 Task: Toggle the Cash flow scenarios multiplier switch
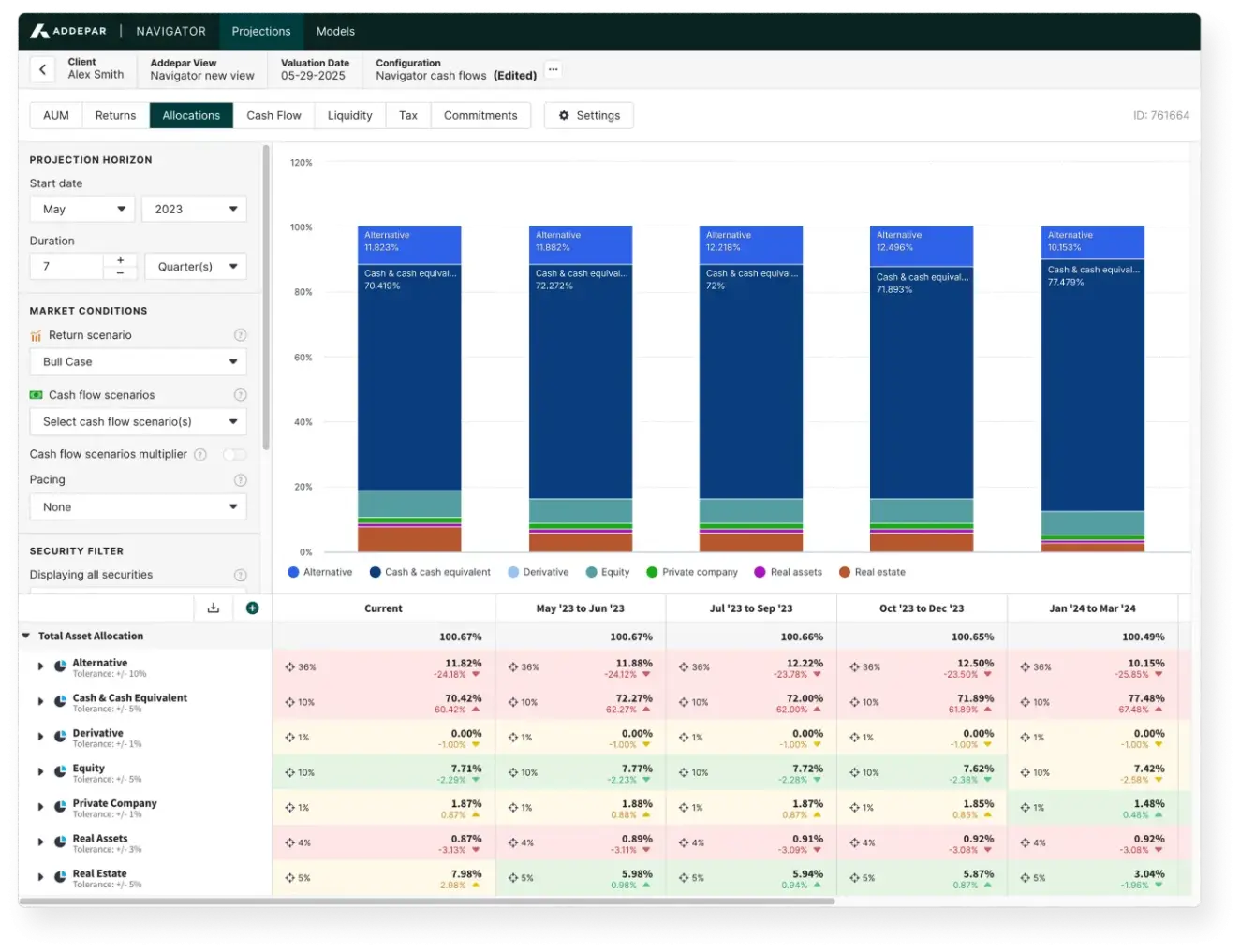click(234, 454)
